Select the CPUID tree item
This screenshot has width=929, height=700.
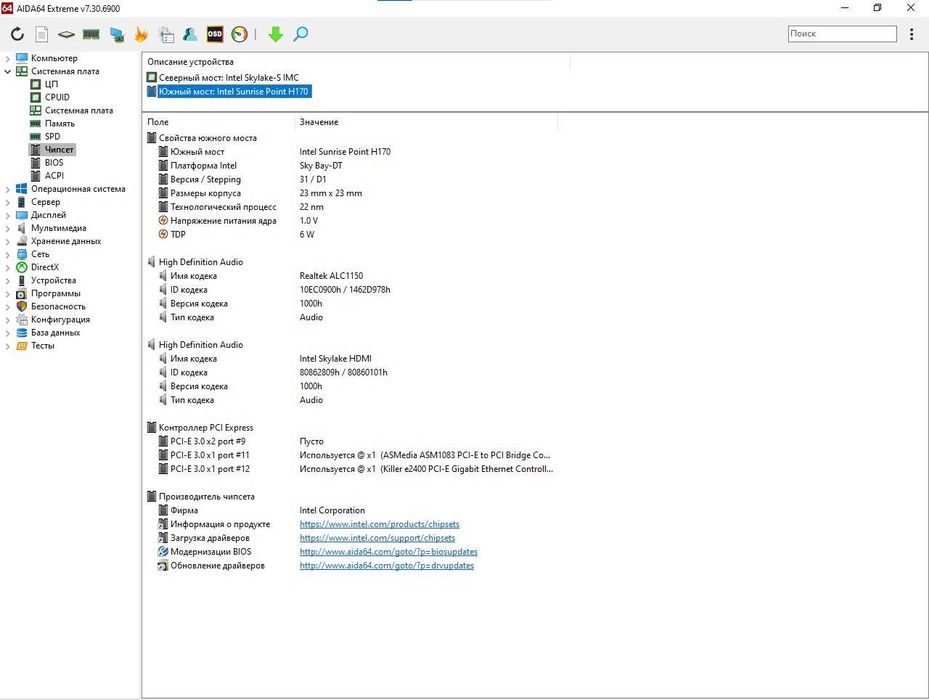pos(57,97)
